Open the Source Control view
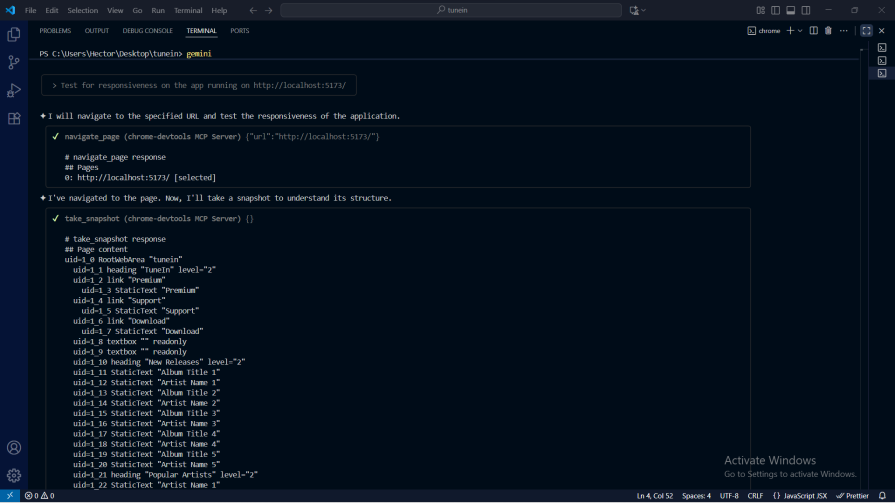The image size is (895, 503). click(x=14, y=62)
